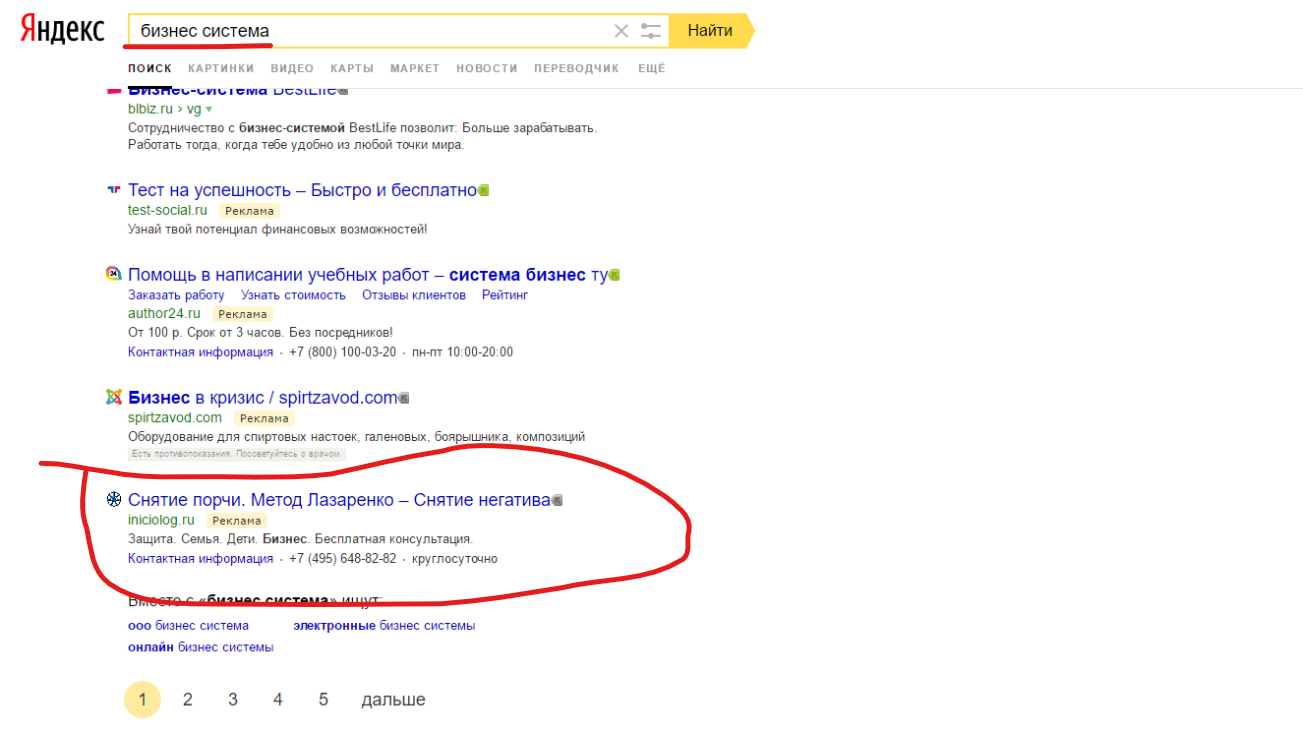1303x733 pixels.
Task: Click the Узнать стоимость sitelink
Action: 293,295
